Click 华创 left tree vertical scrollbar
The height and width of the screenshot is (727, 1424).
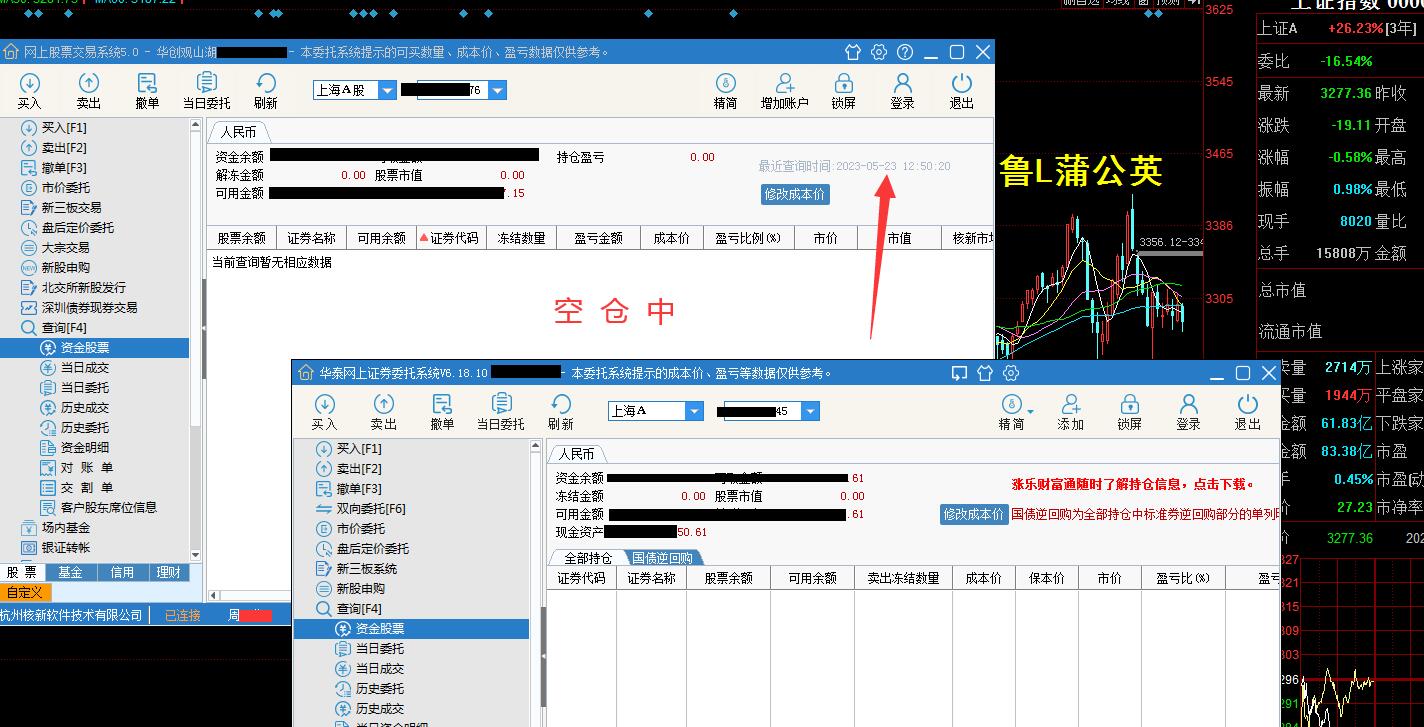point(197,340)
